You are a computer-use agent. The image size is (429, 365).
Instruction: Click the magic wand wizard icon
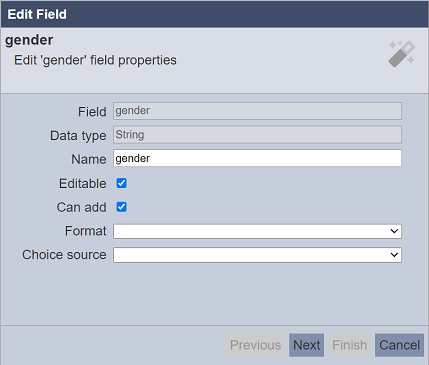pos(402,54)
